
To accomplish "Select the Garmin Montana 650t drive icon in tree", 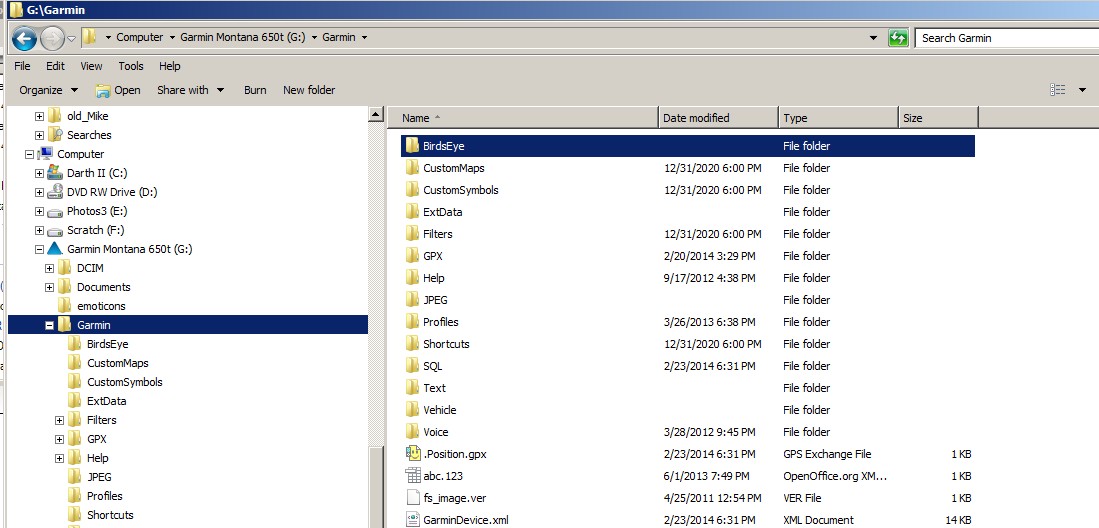I will click(55, 249).
